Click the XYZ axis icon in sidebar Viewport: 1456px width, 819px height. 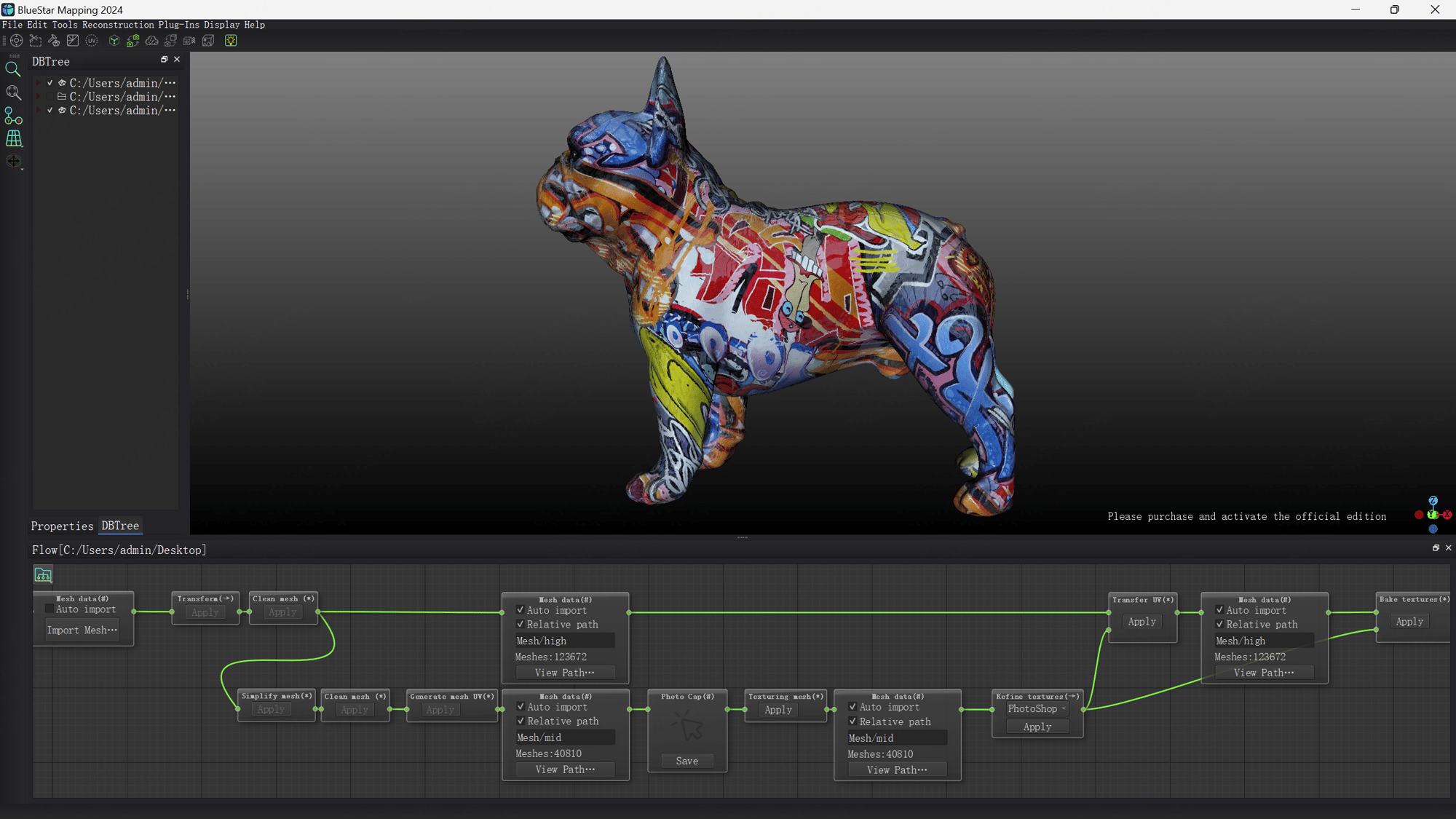pos(13,116)
